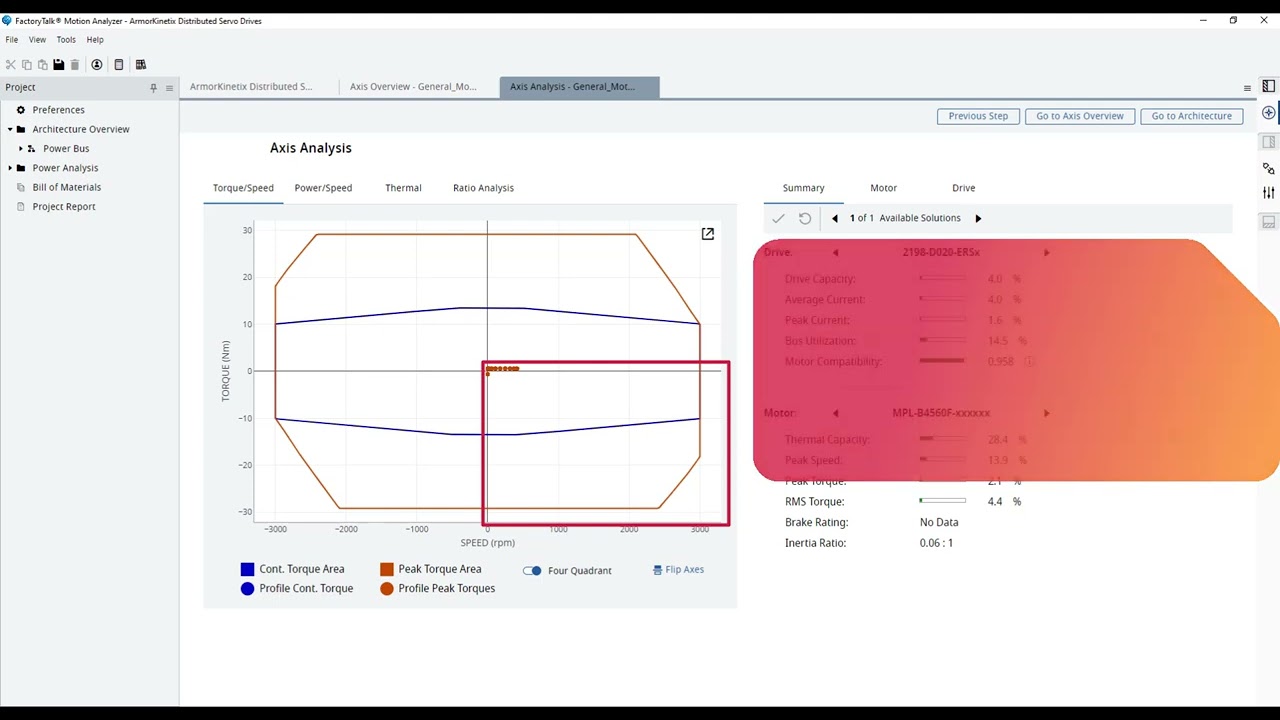Click the greyed split-panel icon in right sidebar

click(1269, 142)
